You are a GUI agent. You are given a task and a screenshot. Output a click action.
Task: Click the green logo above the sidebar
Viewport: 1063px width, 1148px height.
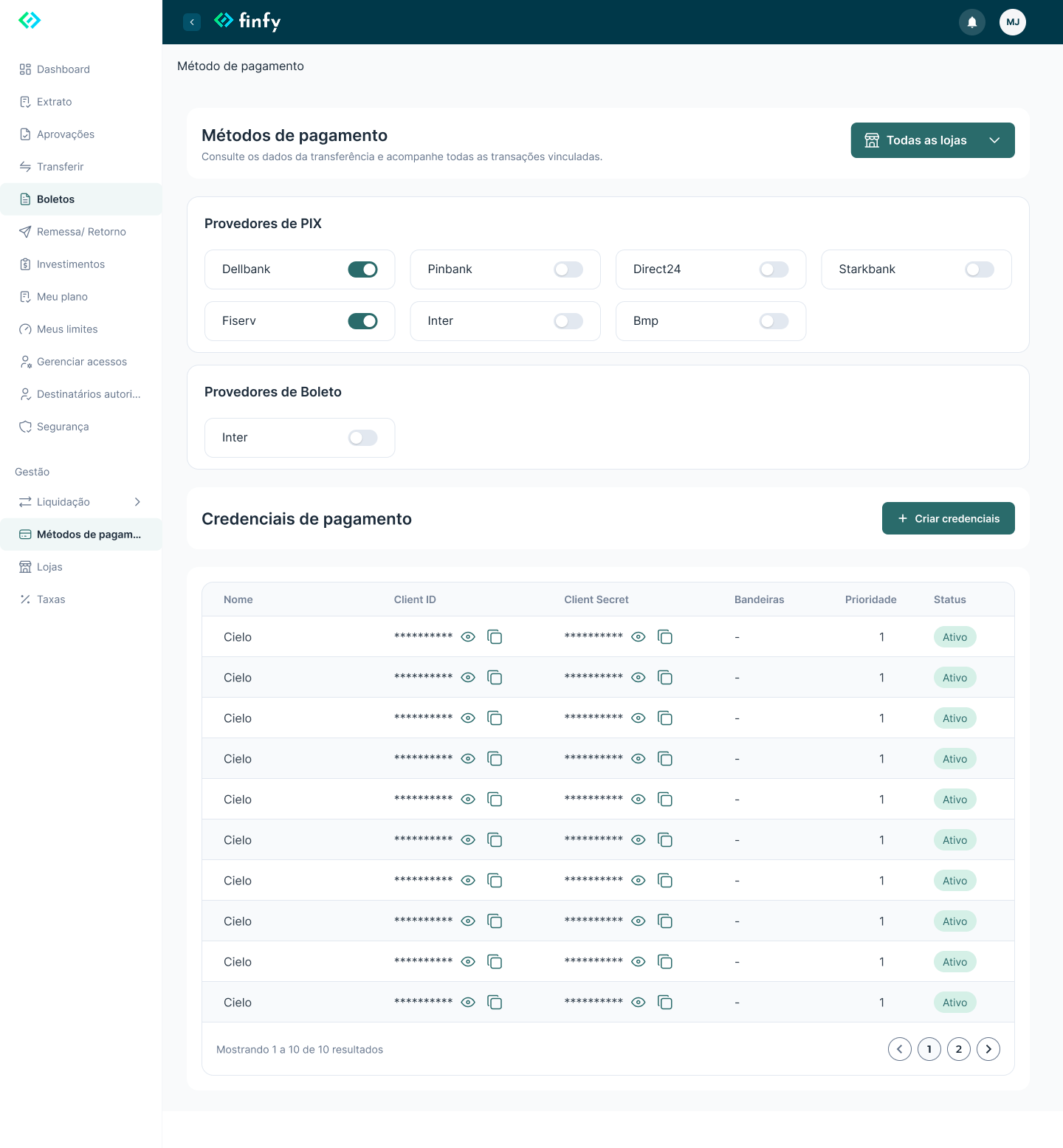30,20
